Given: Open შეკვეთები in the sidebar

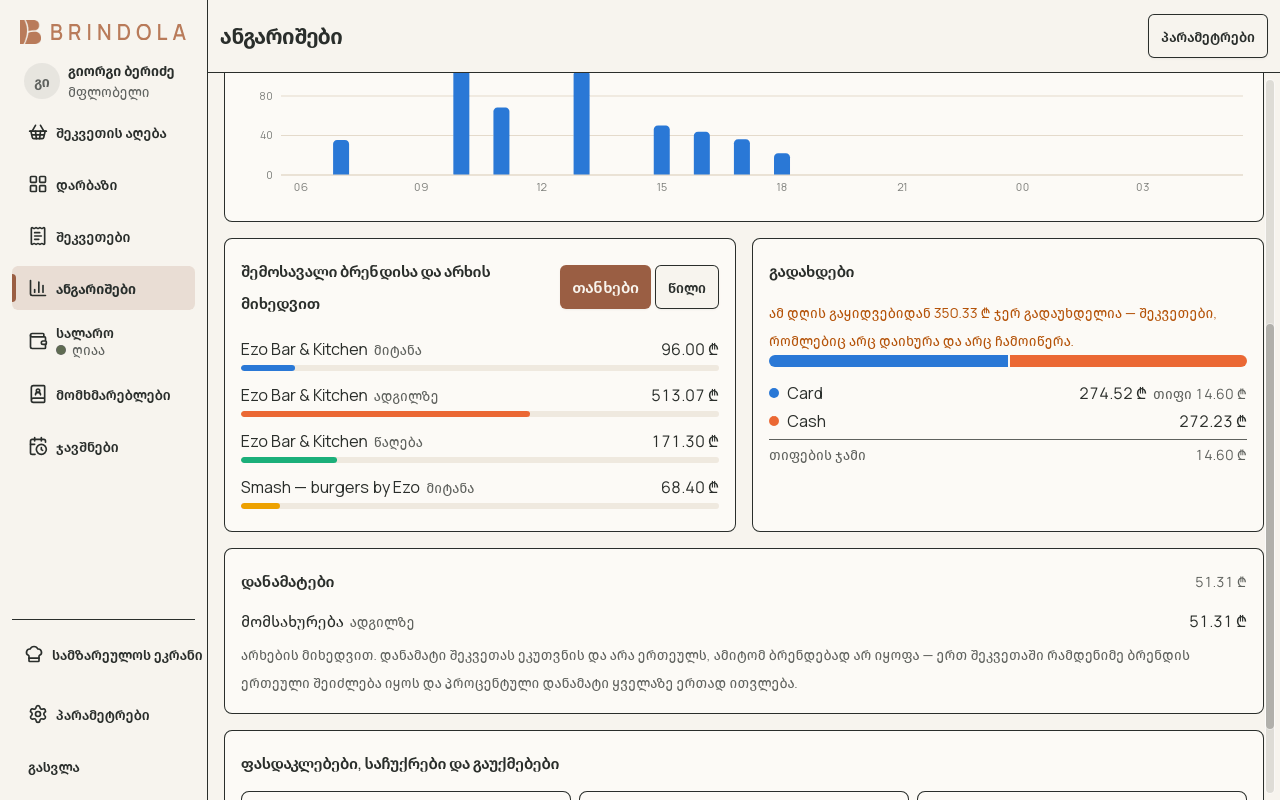Looking at the screenshot, I should pyautogui.click(x=103, y=237).
